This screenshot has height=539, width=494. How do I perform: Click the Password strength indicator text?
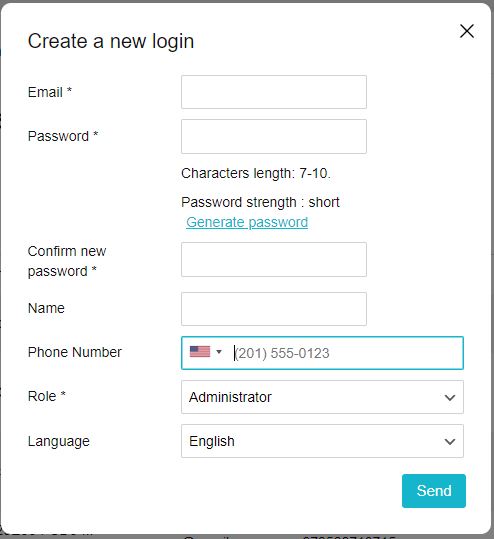pyautogui.click(x=260, y=202)
